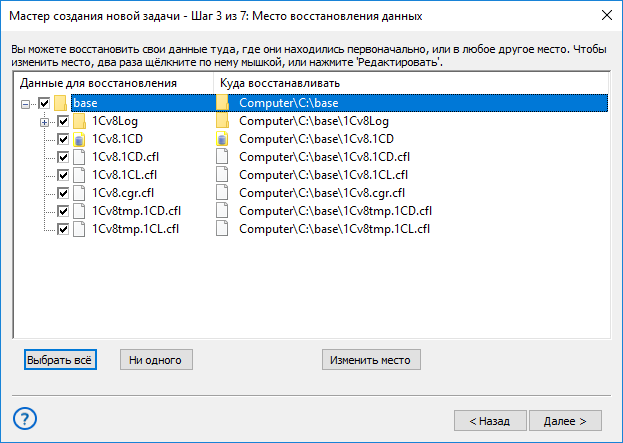Click folder icon beside Computer\C:\base\1Cv8Log destination

(222, 121)
